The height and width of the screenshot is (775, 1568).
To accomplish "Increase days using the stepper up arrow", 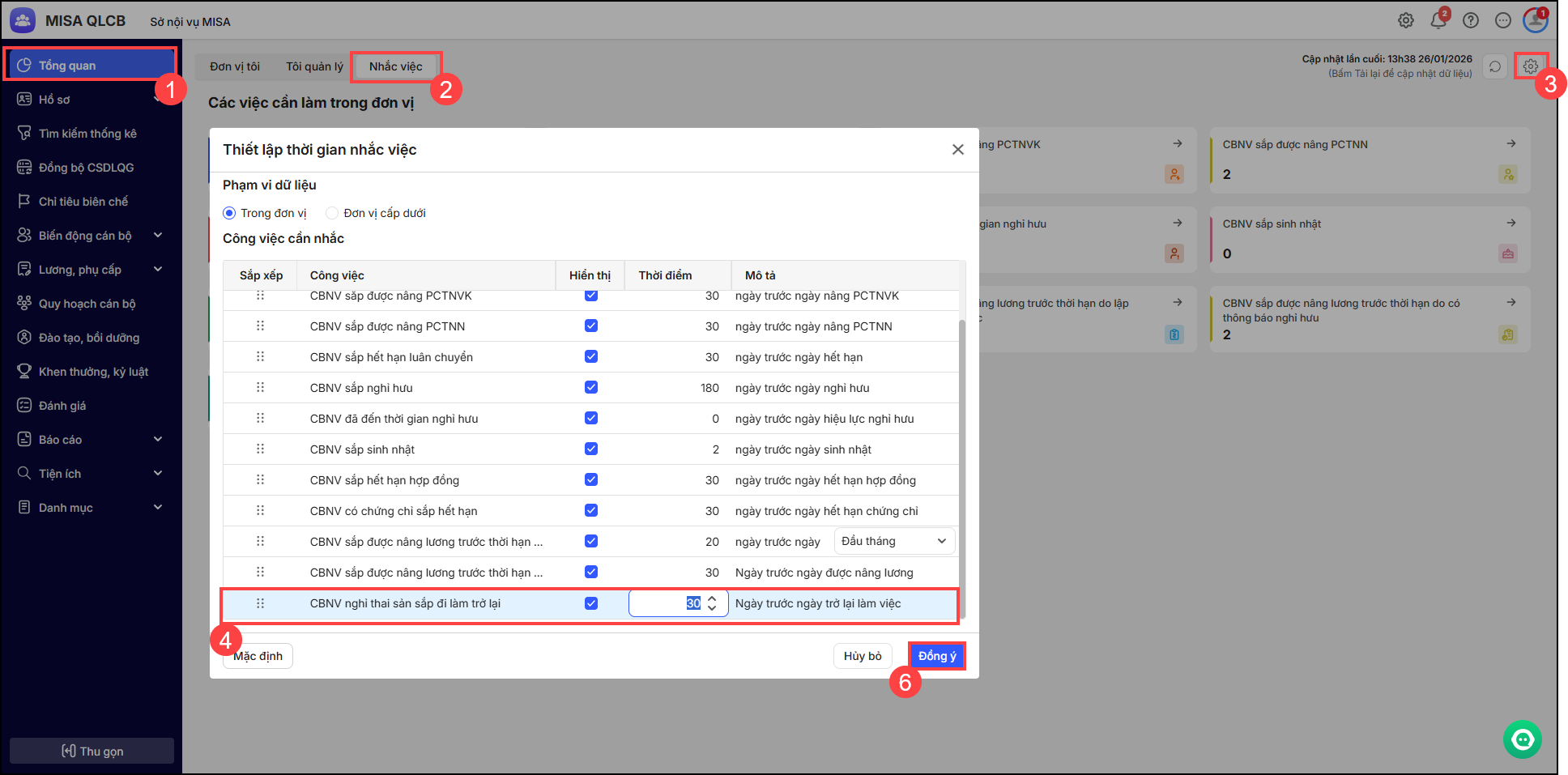I will [712, 598].
